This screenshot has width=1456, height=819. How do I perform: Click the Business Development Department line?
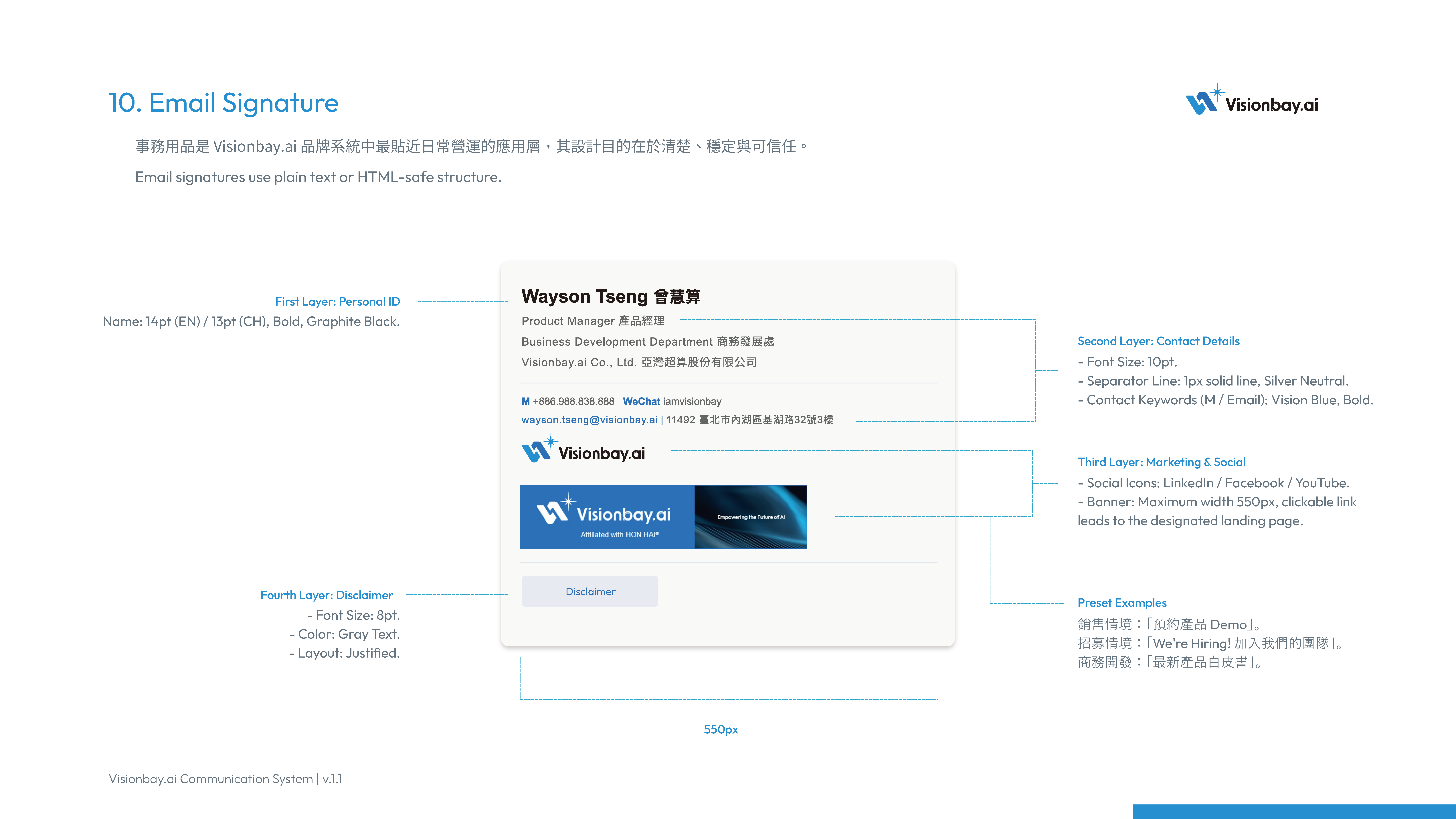648,341
